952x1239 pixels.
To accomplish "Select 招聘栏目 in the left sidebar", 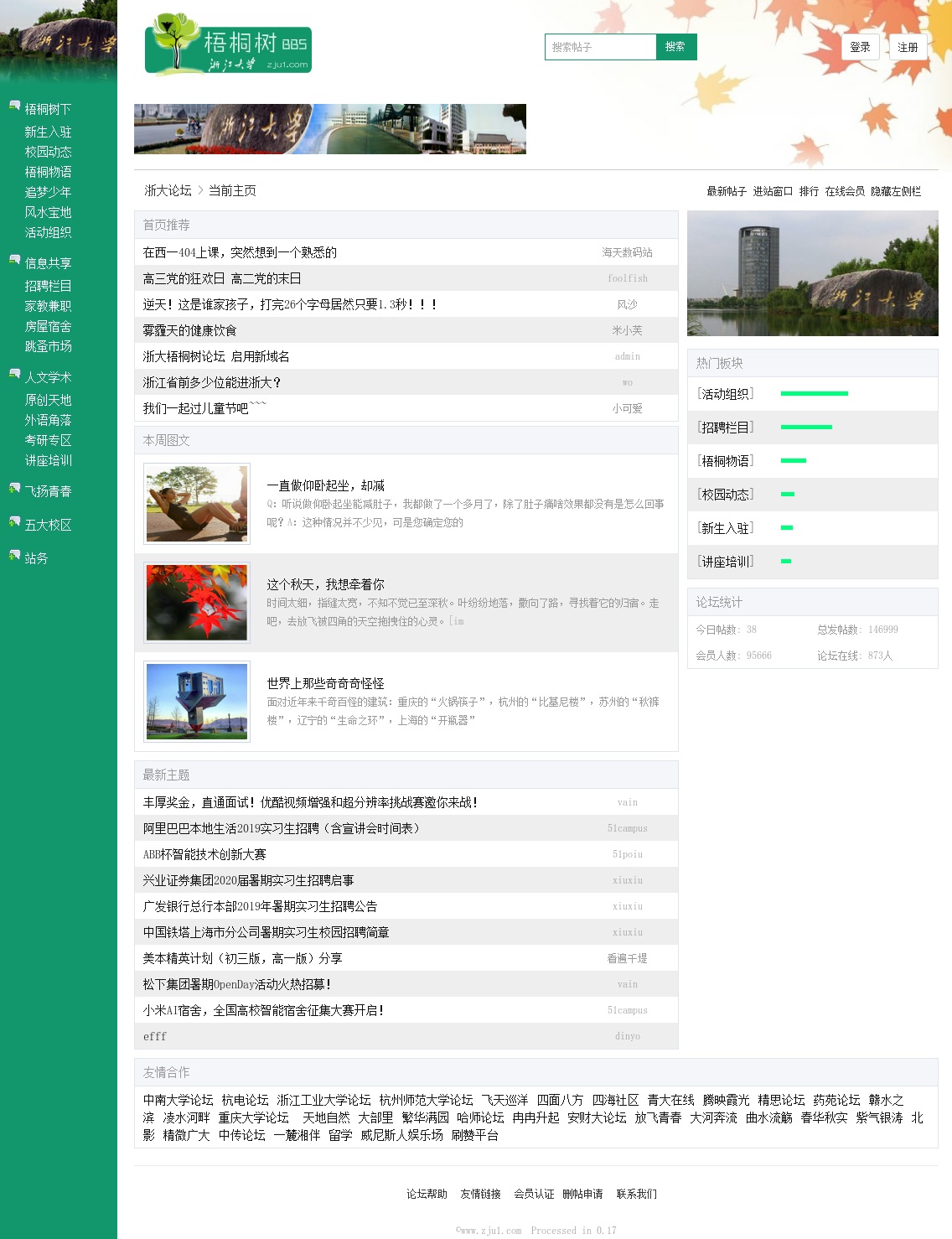I will pos(48,286).
